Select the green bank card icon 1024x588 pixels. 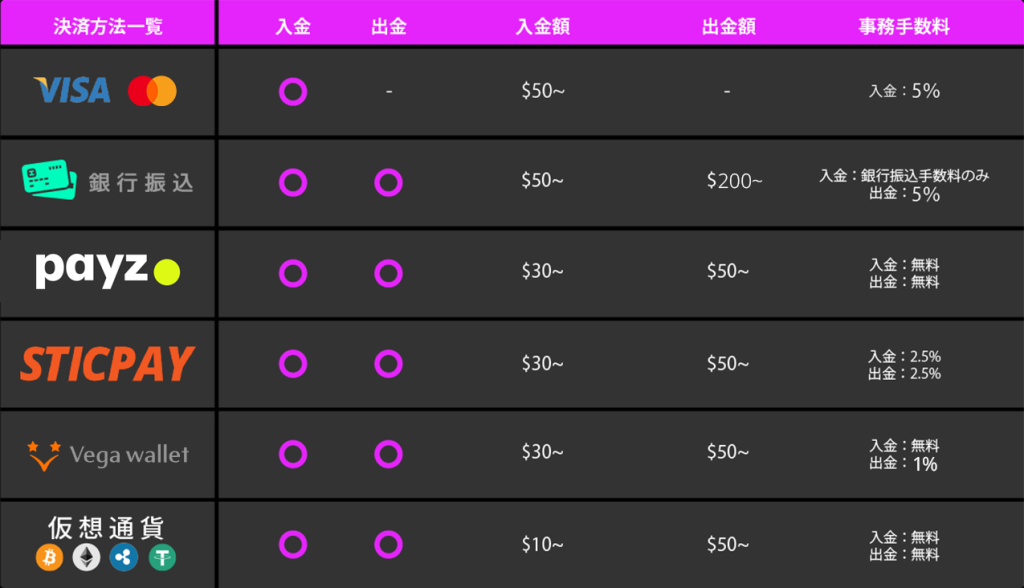pyautogui.click(x=49, y=180)
